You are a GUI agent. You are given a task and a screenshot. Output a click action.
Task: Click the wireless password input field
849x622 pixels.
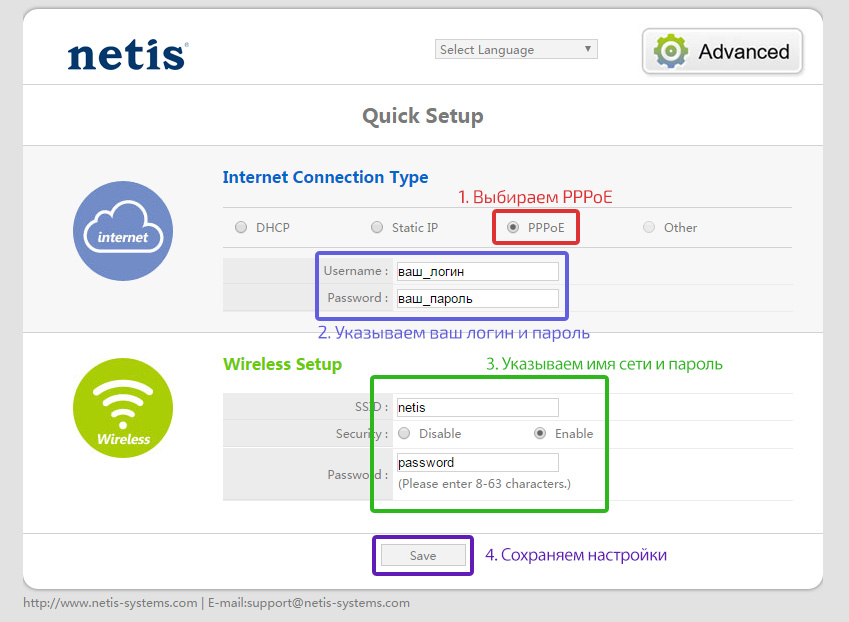(478, 463)
